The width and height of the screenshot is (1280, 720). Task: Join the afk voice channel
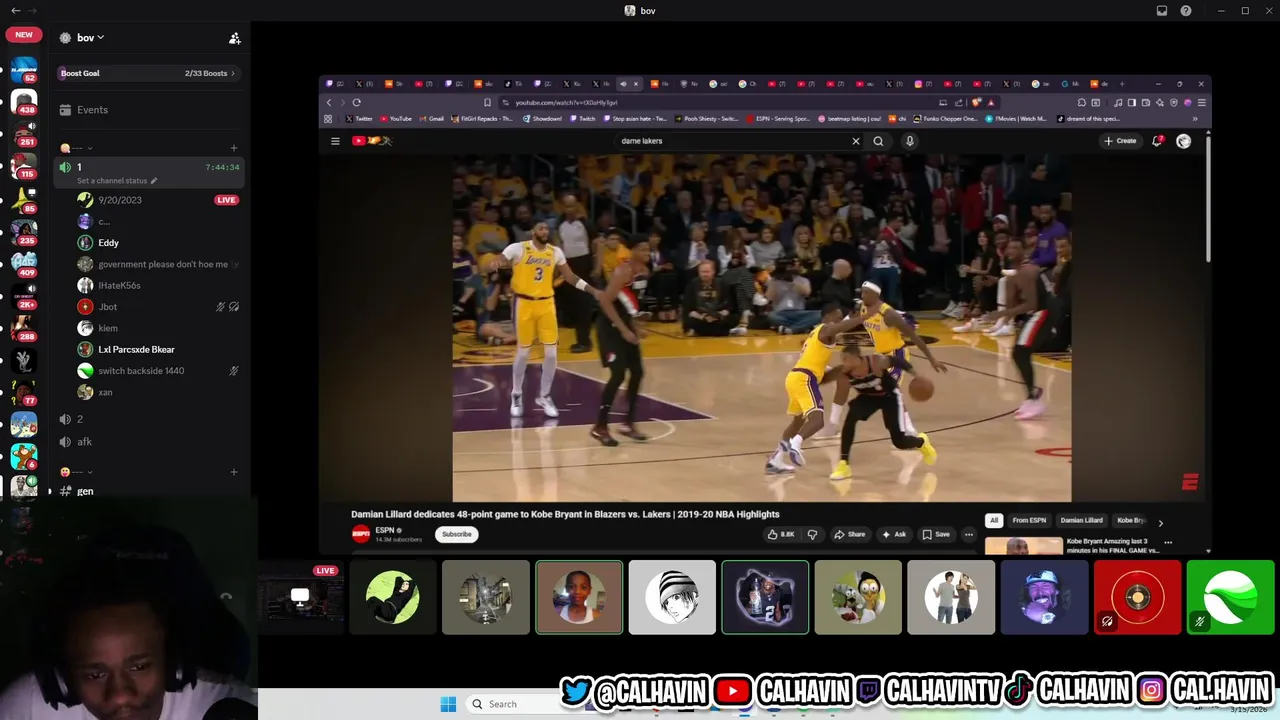coord(150,441)
